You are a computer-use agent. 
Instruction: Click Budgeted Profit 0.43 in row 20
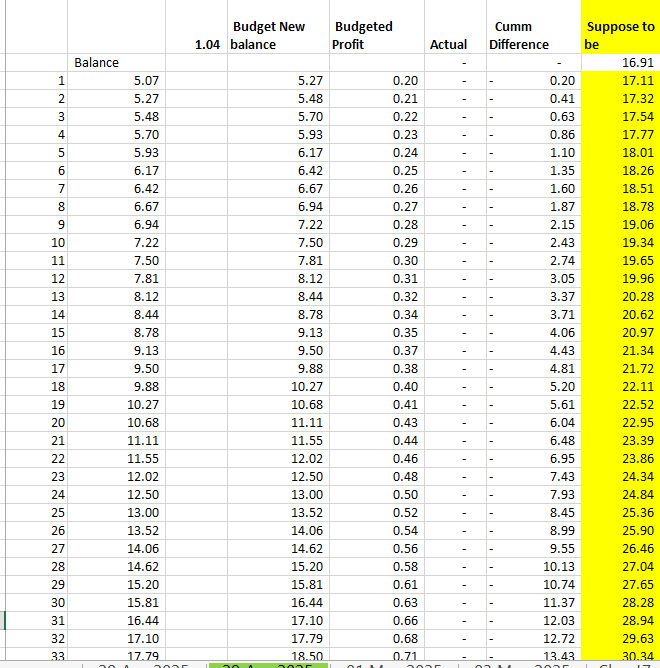(377, 423)
